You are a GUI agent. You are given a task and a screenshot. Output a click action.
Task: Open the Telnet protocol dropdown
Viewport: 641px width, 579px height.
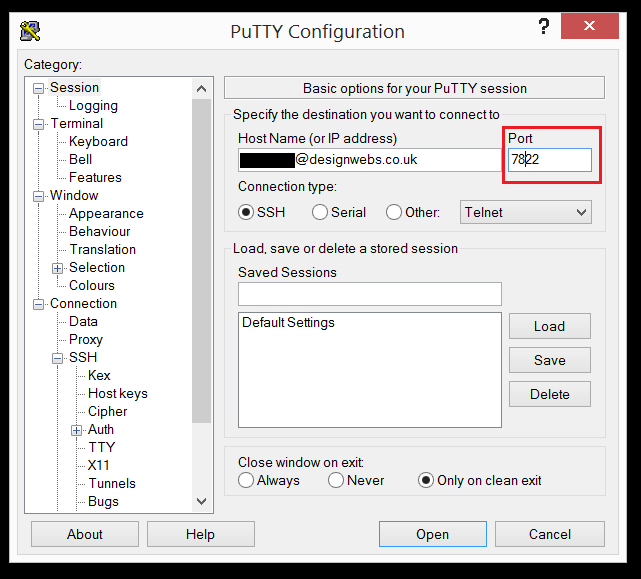[x=526, y=212]
